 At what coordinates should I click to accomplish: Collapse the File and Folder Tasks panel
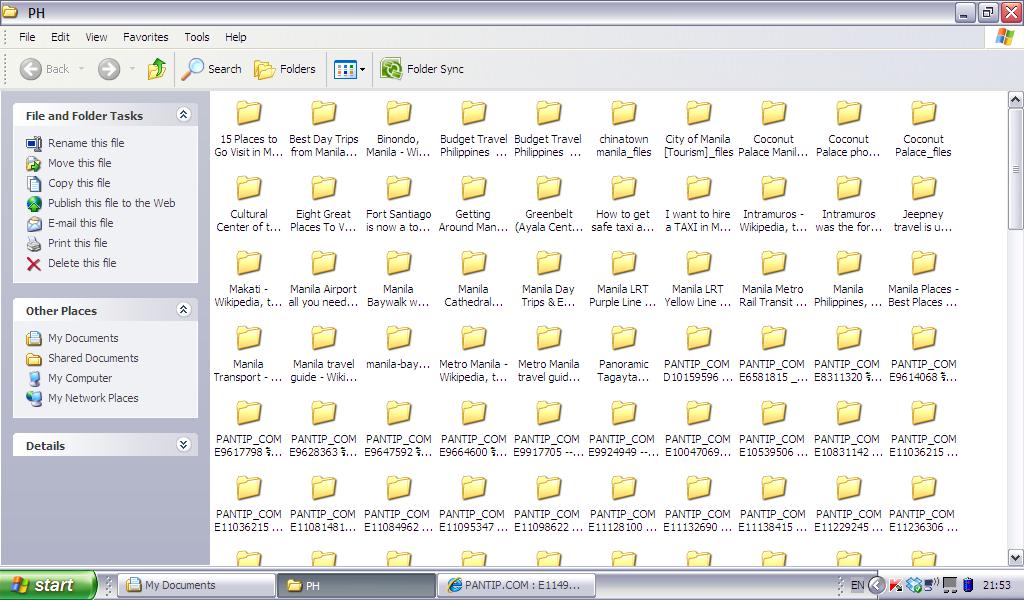click(x=184, y=115)
